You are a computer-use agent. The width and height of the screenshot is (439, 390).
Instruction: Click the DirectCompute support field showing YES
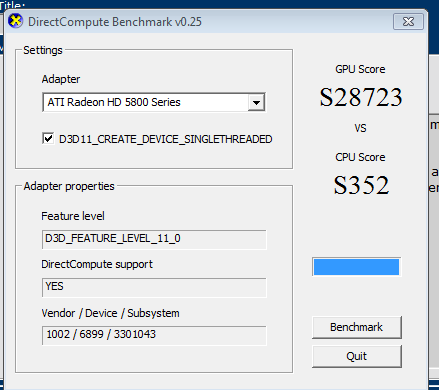pos(154,287)
